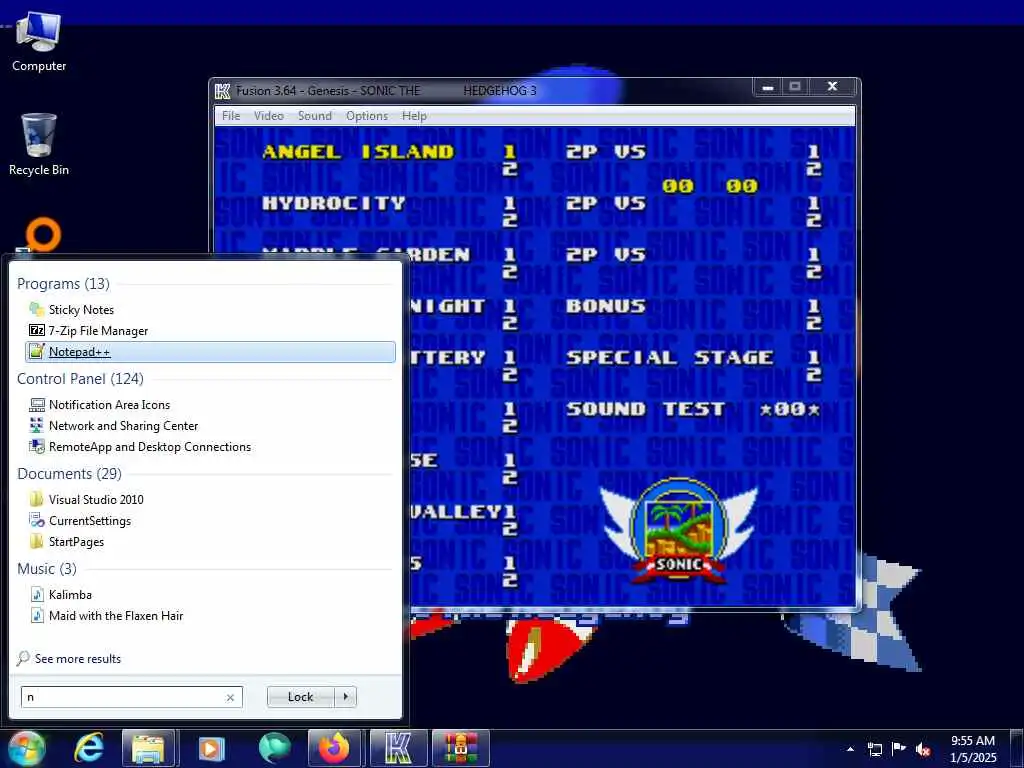This screenshot has height=768, width=1024.
Task: Open the File menu in Fusion
Action: click(x=231, y=116)
